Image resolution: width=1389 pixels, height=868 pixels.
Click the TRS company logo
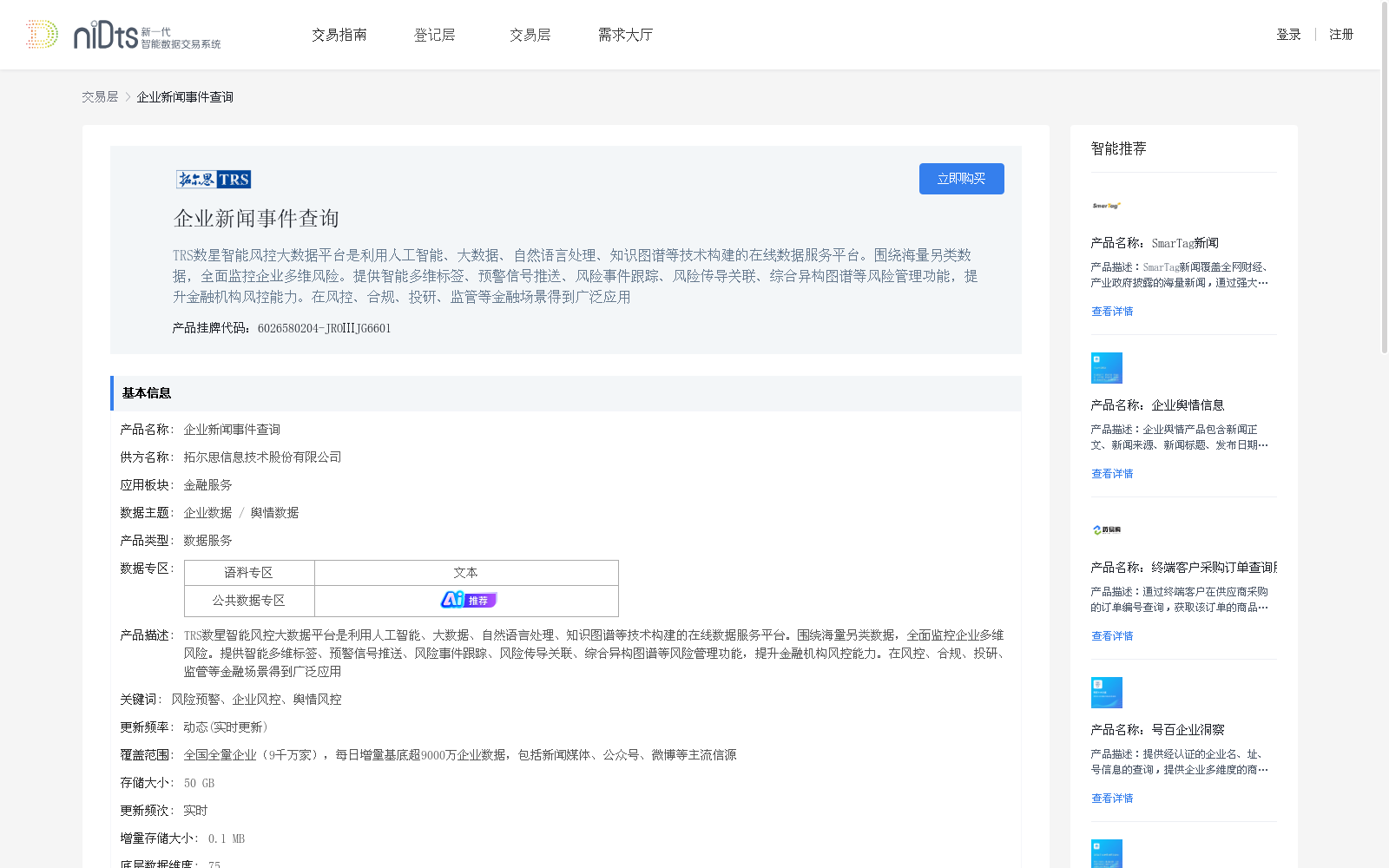[214, 180]
